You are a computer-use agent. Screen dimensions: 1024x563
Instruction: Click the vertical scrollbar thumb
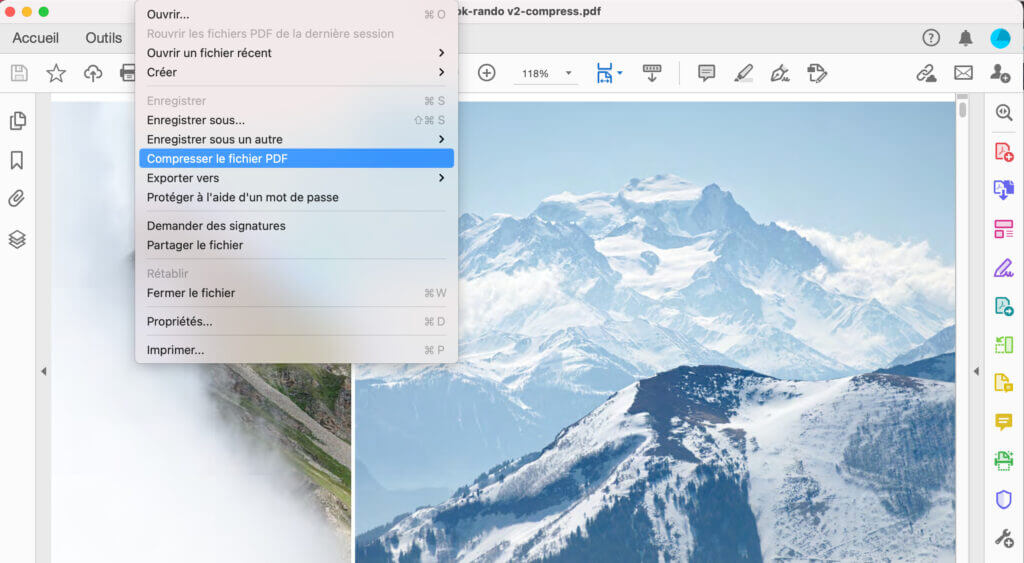tap(963, 108)
